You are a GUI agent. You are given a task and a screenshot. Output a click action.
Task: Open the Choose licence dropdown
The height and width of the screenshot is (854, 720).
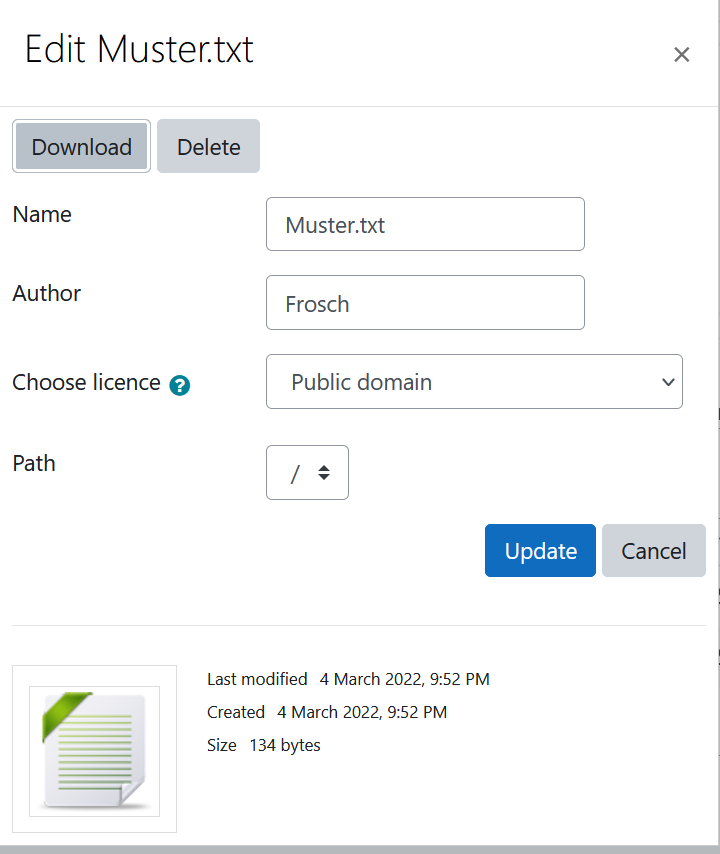[474, 382]
